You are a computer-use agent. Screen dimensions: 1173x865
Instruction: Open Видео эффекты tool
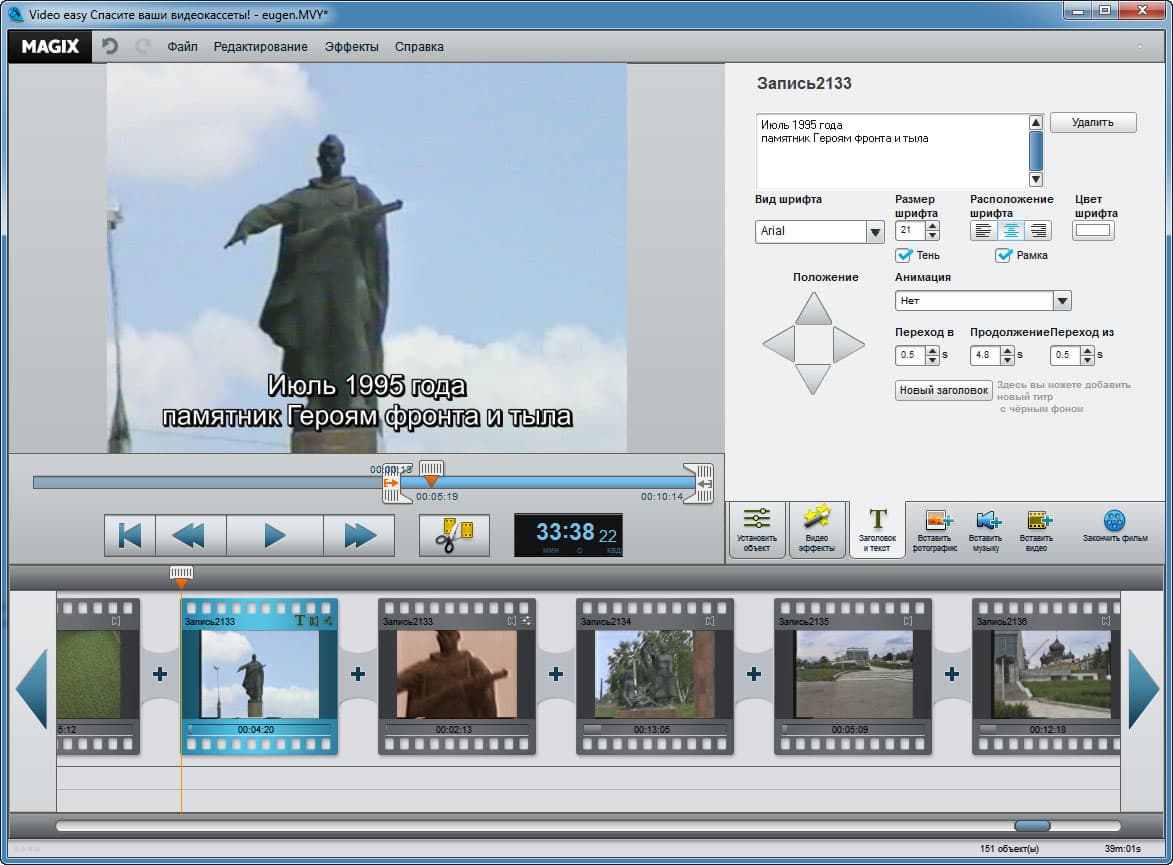(x=817, y=530)
